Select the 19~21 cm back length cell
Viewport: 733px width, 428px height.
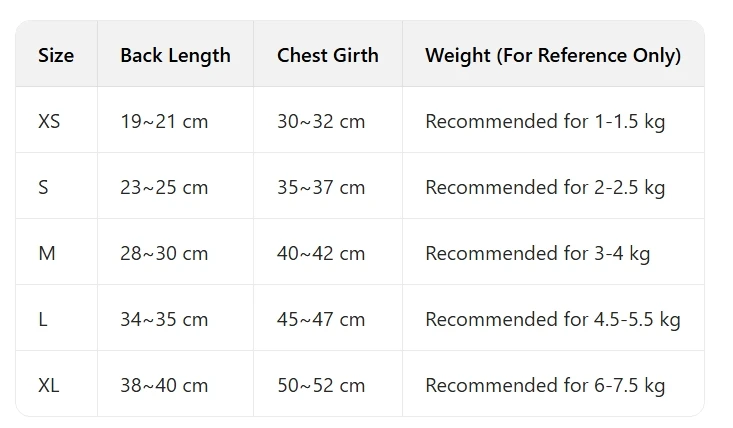pos(164,121)
